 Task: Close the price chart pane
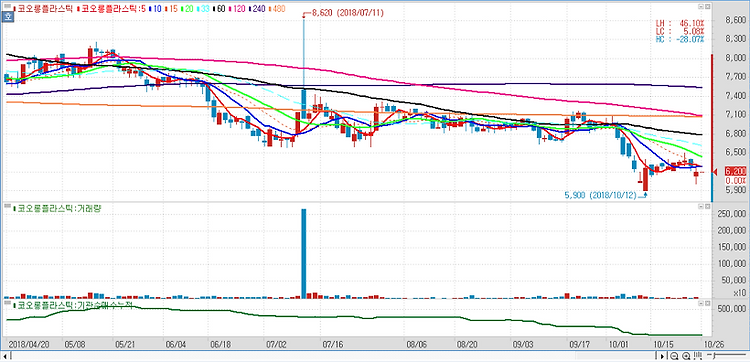(707, 7)
